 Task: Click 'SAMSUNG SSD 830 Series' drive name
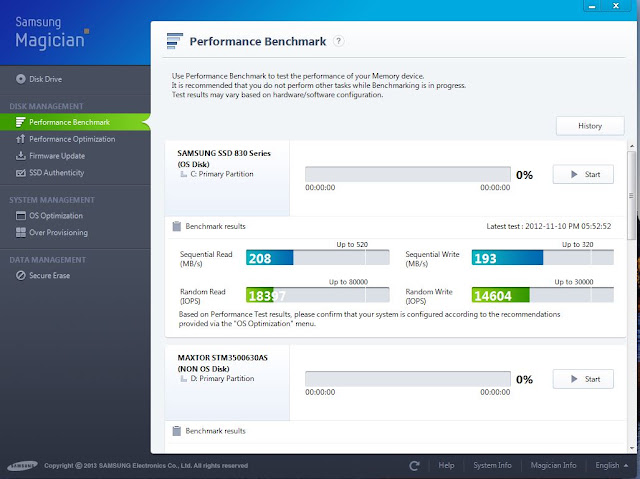coord(224,153)
